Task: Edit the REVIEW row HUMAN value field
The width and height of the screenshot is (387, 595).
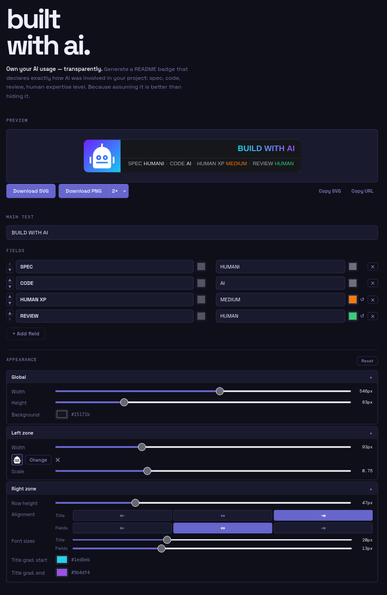Action: pos(280,316)
